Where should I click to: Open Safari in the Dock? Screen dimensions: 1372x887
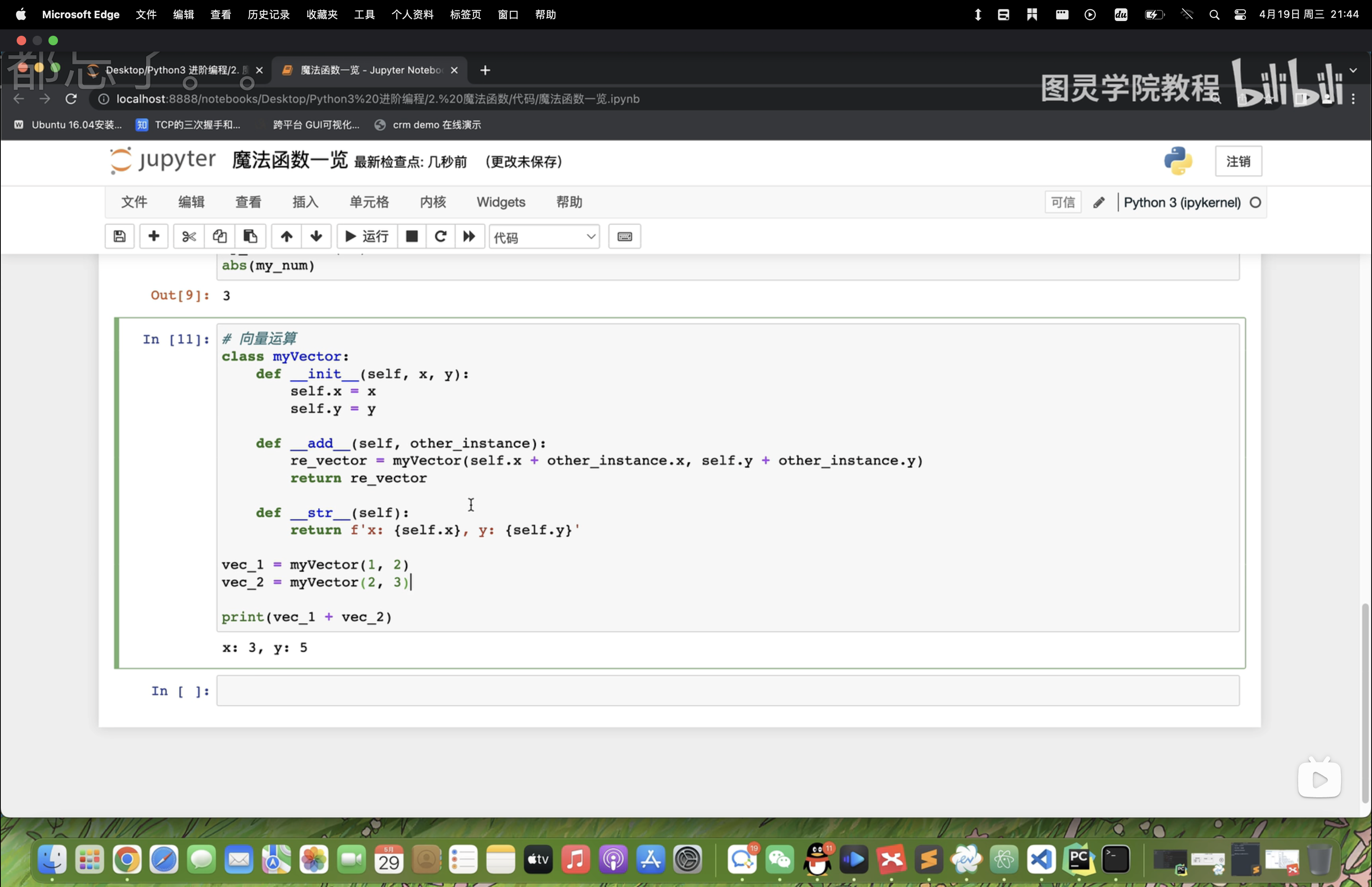tap(164, 859)
